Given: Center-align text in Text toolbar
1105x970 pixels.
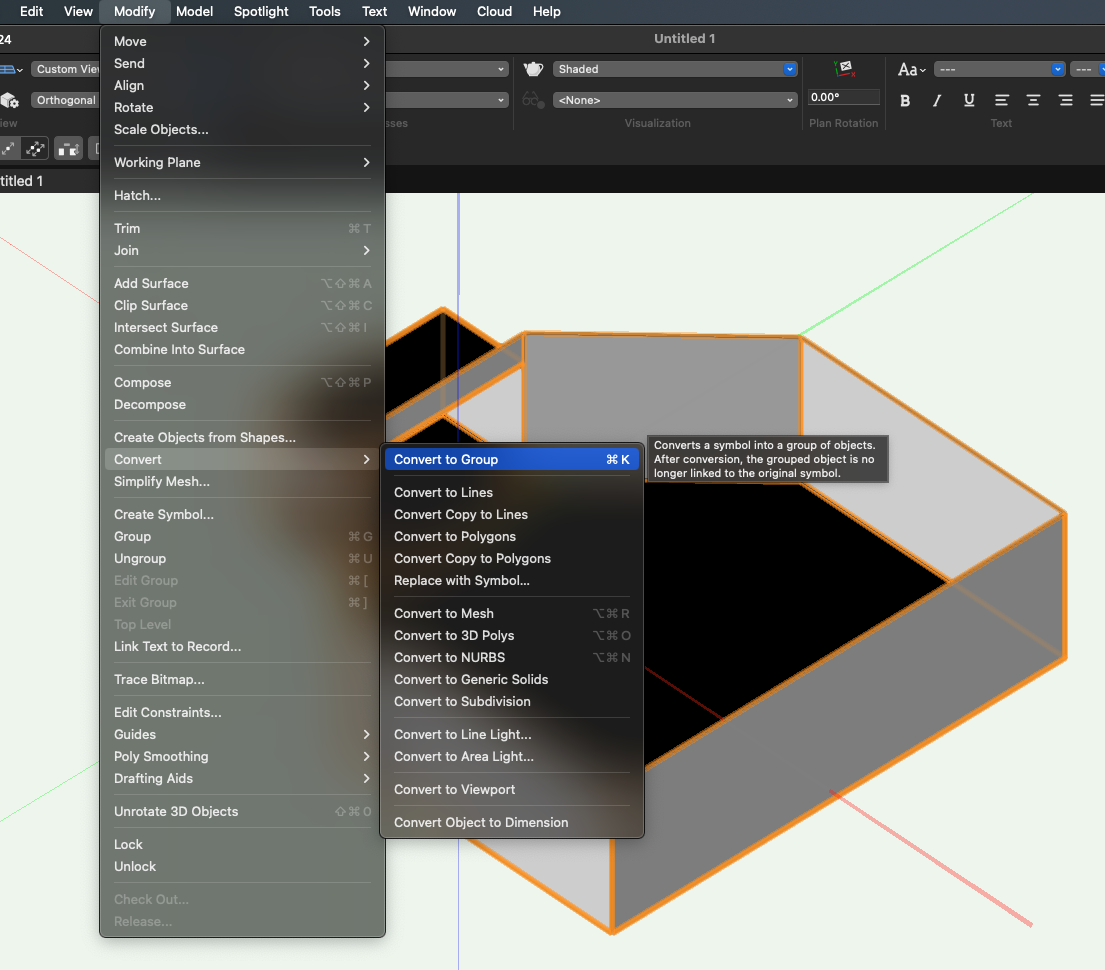Looking at the screenshot, I should 1033,100.
